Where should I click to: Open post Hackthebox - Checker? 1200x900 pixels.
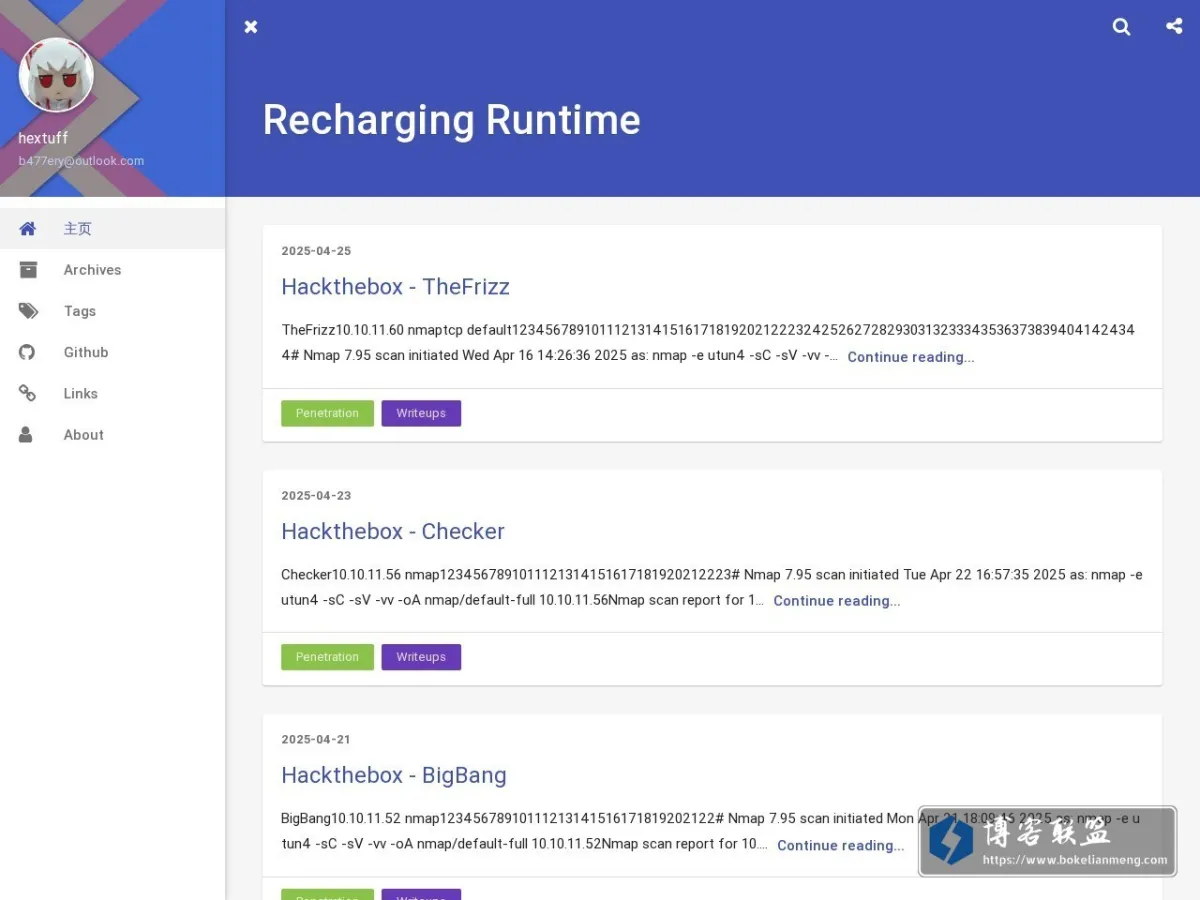[393, 531]
